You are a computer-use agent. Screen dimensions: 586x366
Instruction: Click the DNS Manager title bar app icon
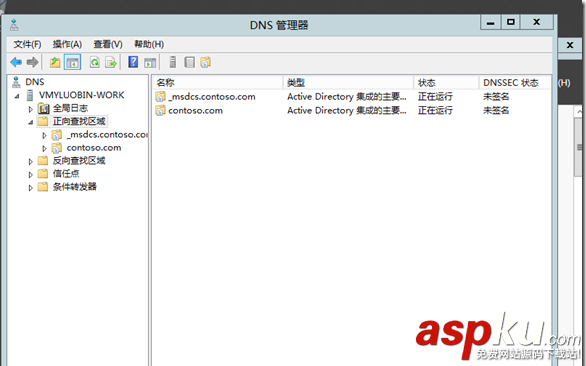pos(14,25)
